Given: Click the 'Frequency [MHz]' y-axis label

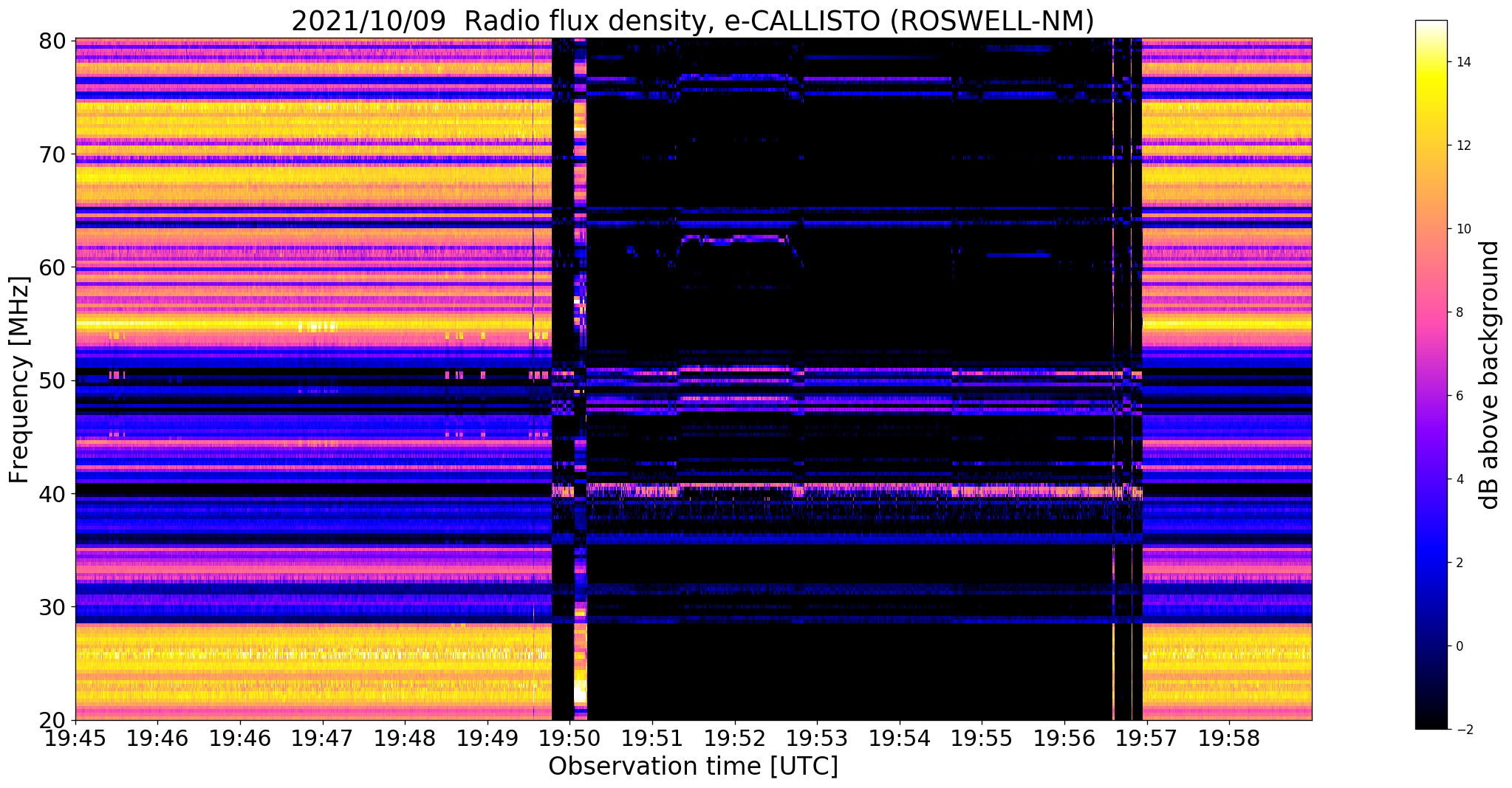Looking at the screenshot, I should pos(19,380).
